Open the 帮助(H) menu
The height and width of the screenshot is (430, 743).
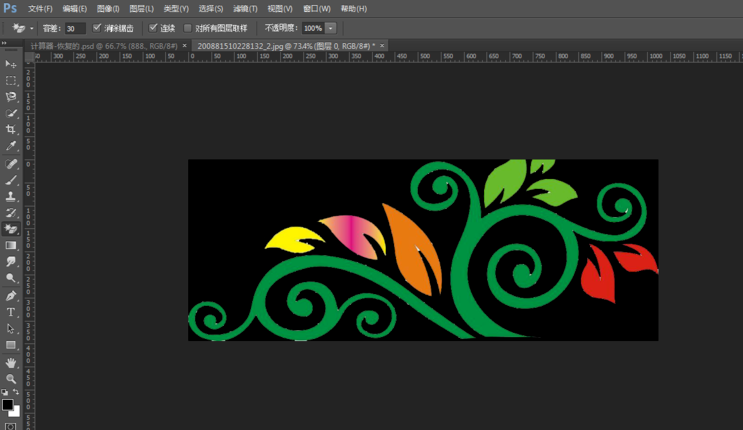353,9
